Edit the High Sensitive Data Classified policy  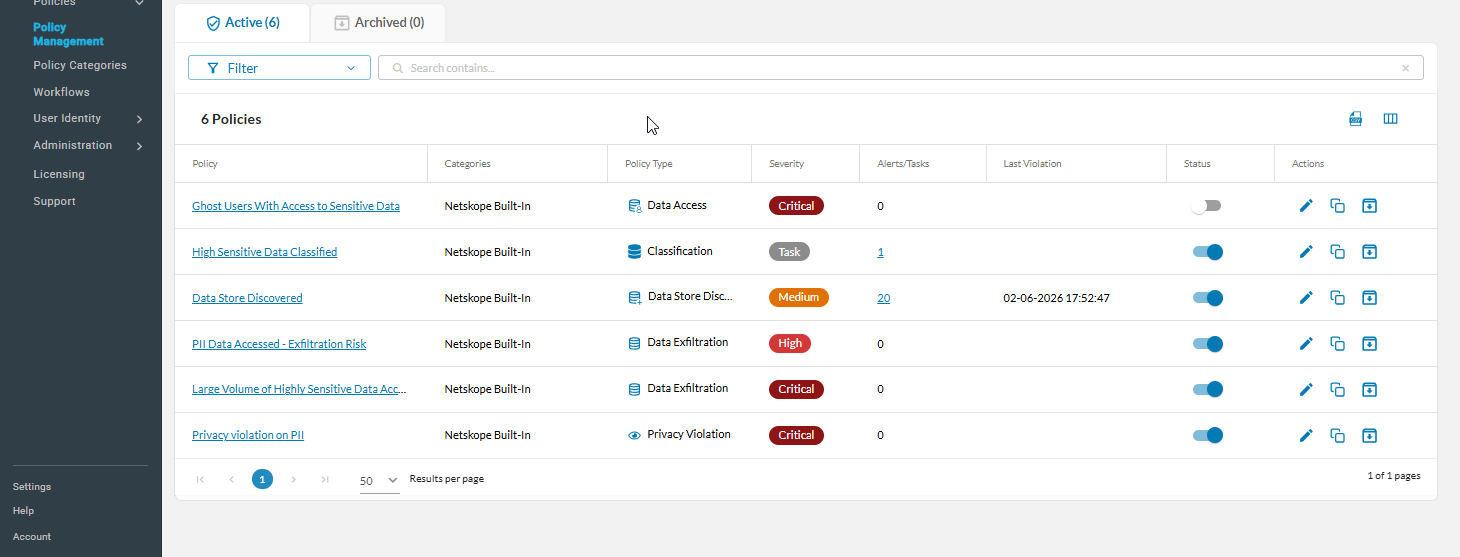(1305, 252)
